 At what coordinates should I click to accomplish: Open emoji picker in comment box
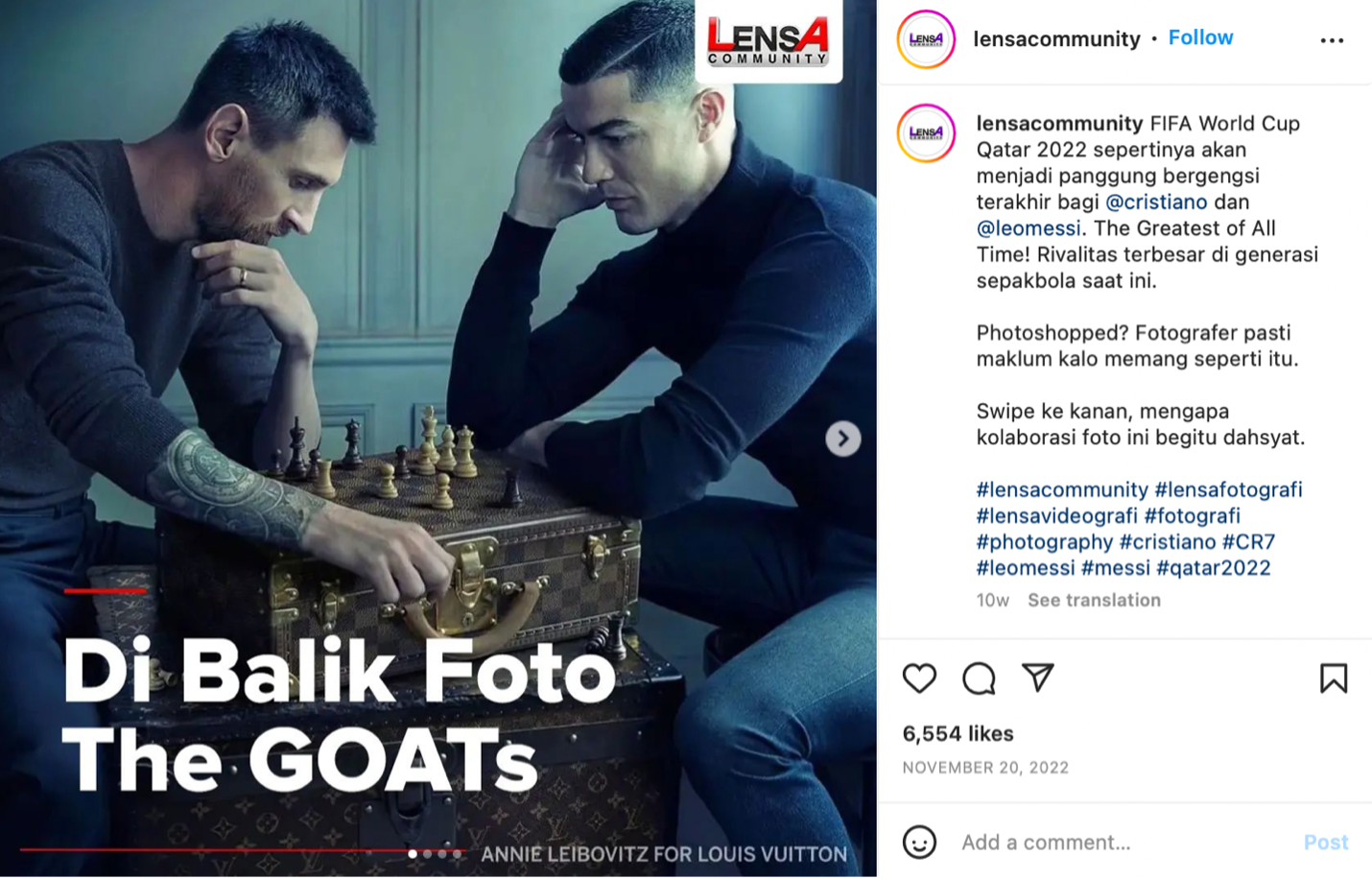tap(919, 843)
